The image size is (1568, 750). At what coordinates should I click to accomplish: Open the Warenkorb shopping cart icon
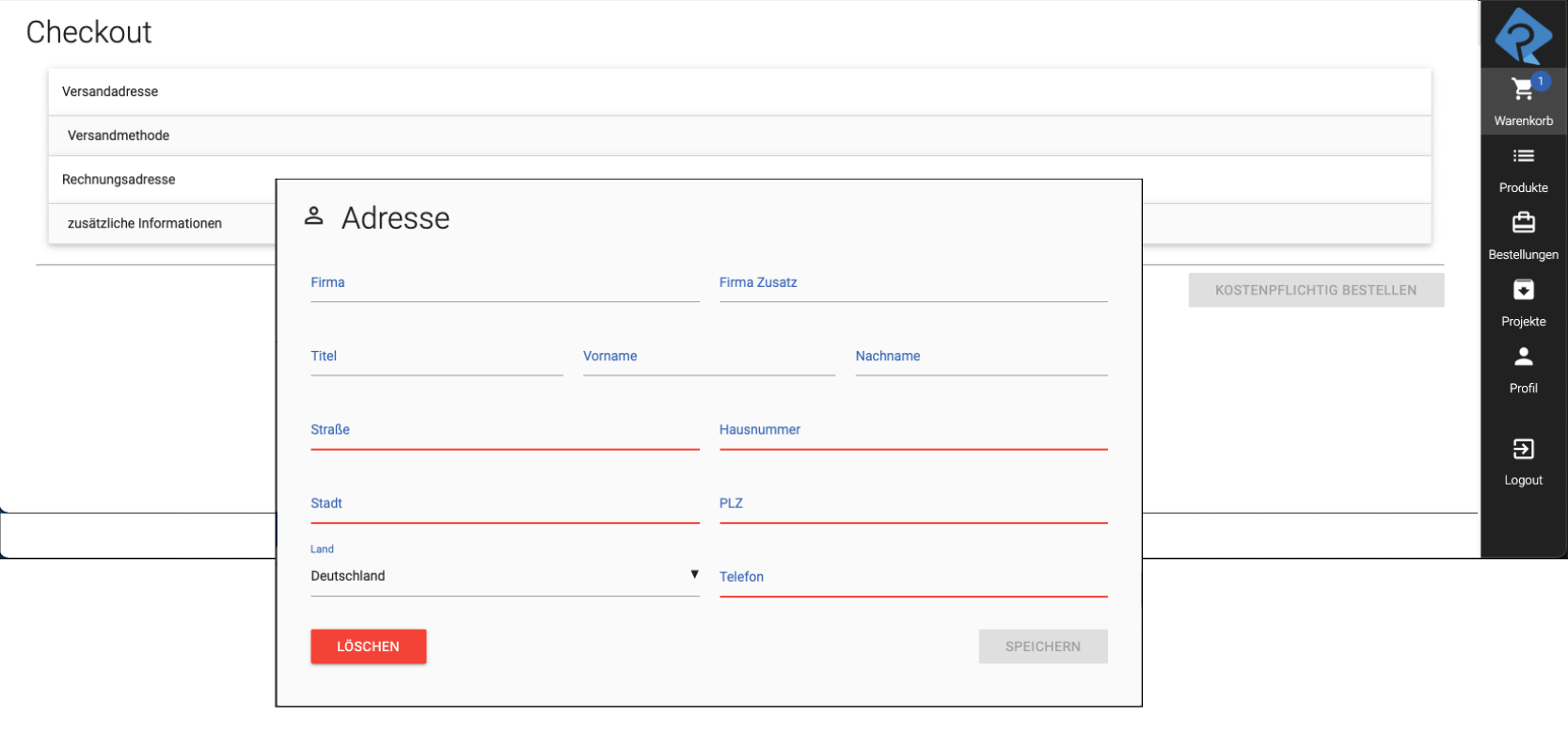click(x=1521, y=90)
